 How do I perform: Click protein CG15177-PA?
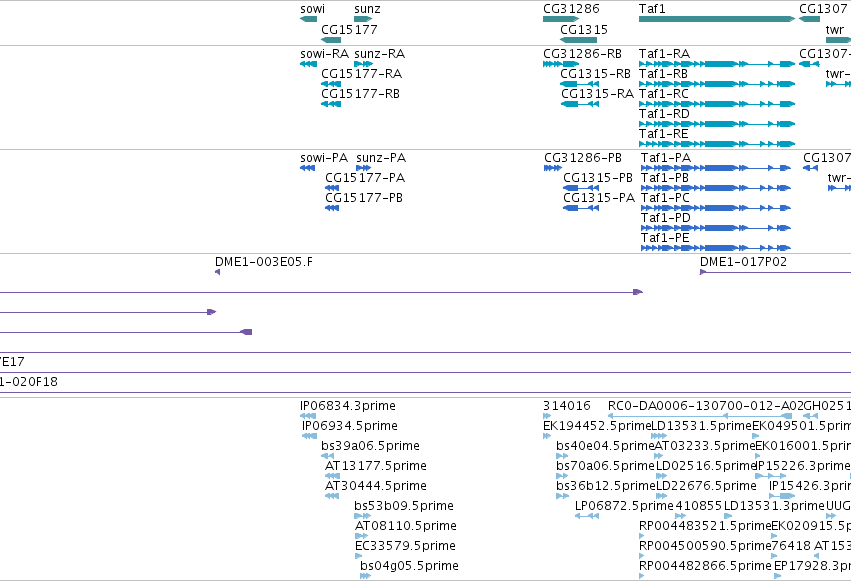[x=332, y=188]
